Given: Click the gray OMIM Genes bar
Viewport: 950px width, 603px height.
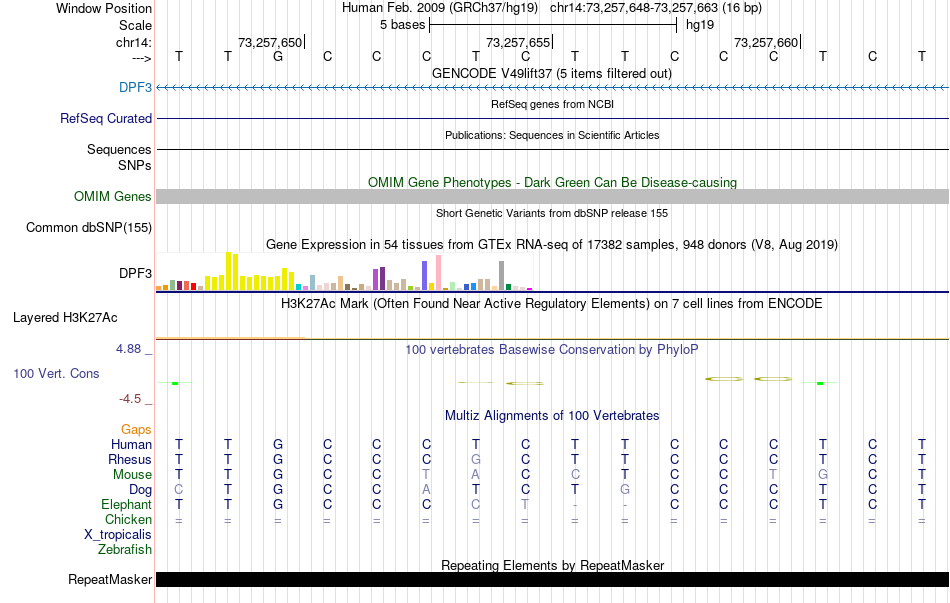Looking at the screenshot, I should click(x=552, y=196).
